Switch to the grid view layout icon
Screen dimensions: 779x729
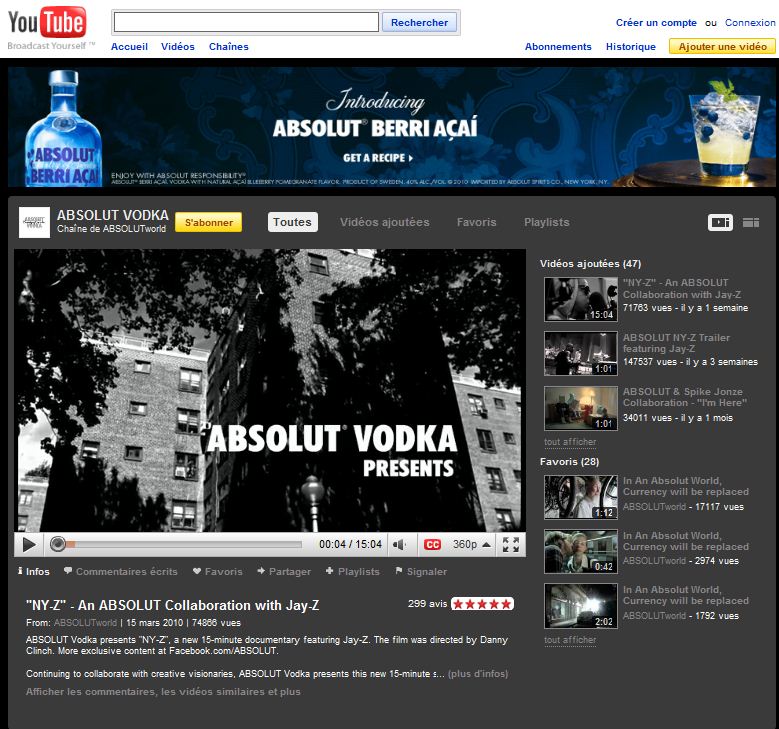point(751,222)
